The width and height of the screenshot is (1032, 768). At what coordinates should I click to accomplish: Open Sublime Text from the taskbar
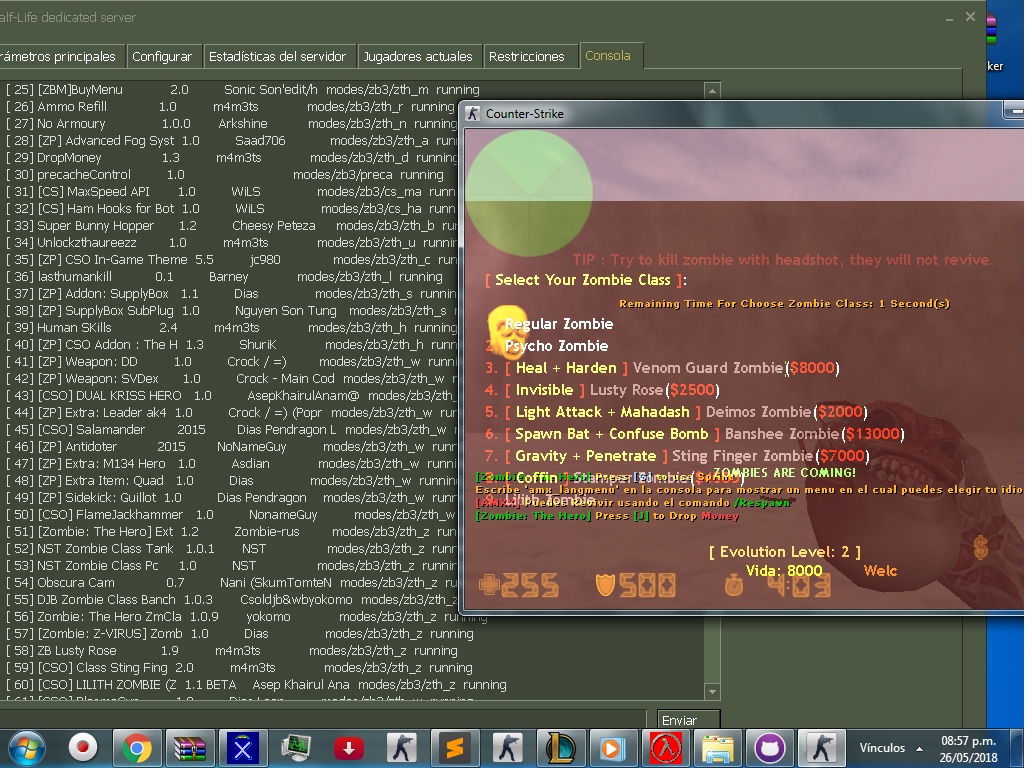(x=455, y=748)
